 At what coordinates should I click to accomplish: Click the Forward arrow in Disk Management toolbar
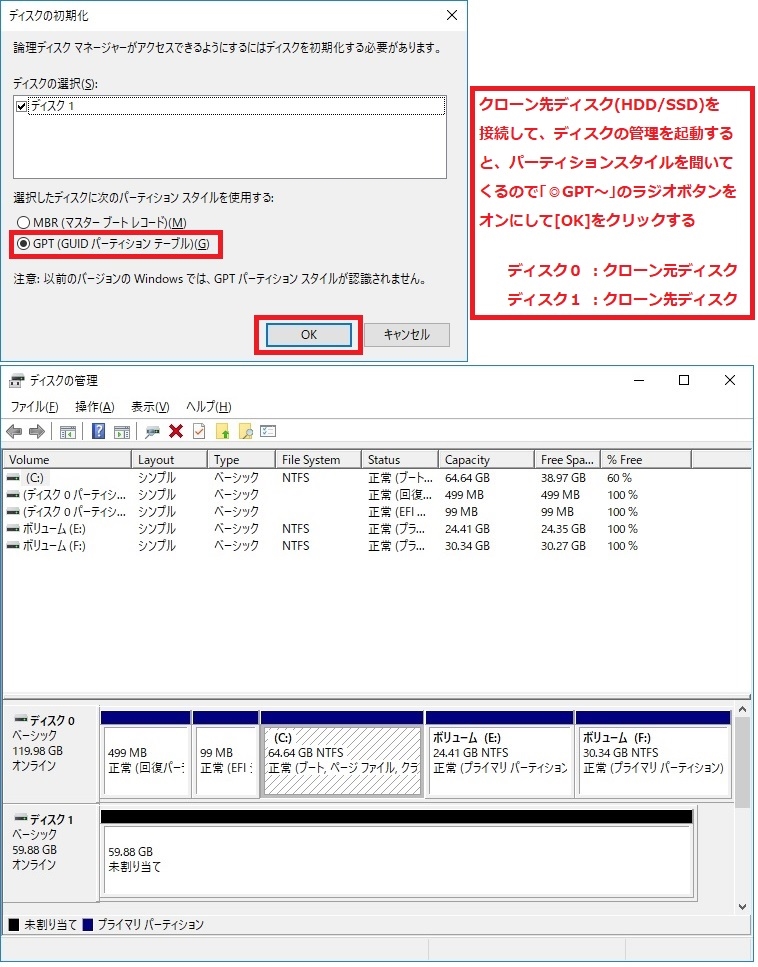point(37,432)
